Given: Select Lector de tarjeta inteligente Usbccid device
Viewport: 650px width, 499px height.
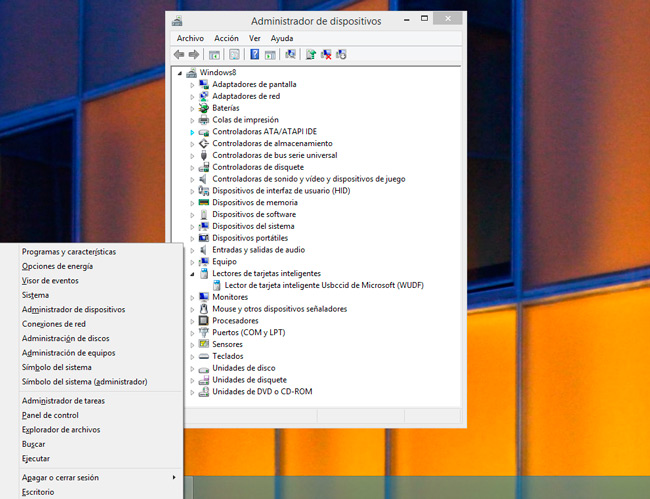Looking at the screenshot, I should click(324, 285).
